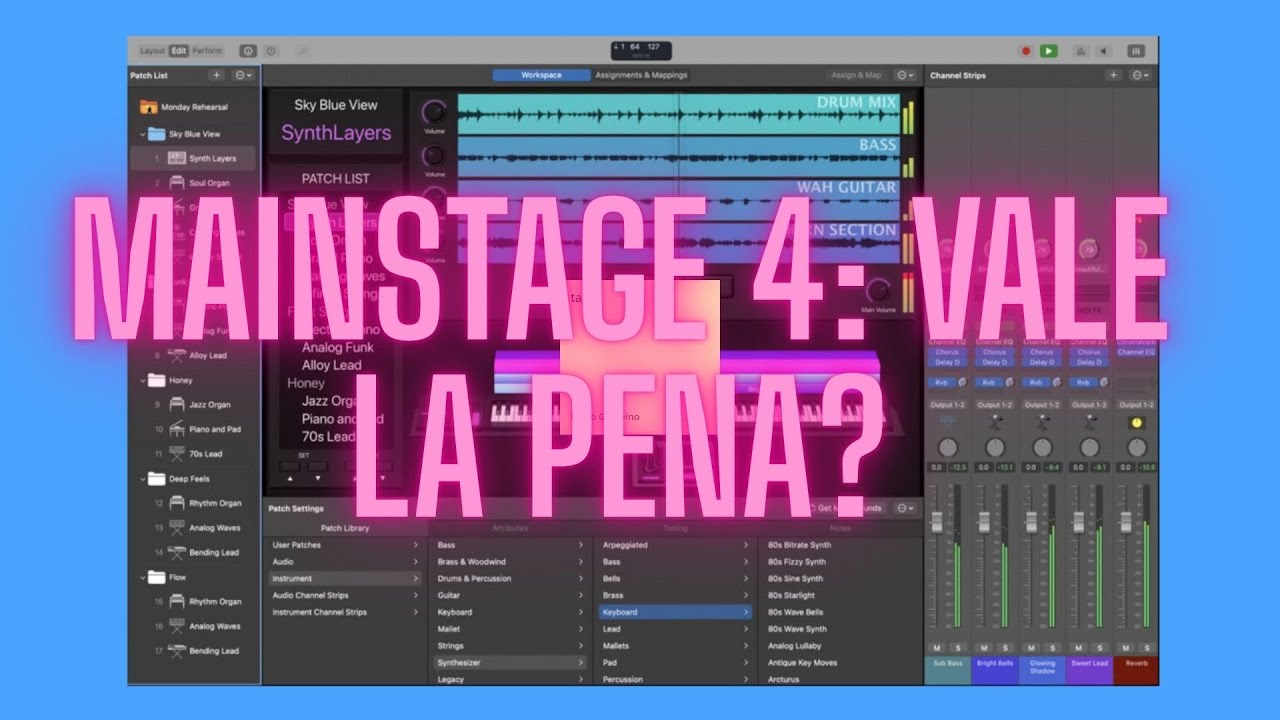Viewport: 1280px width, 720px height.
Task: Click the 70s Lead patch icon
Action: (x=176, y=454)
